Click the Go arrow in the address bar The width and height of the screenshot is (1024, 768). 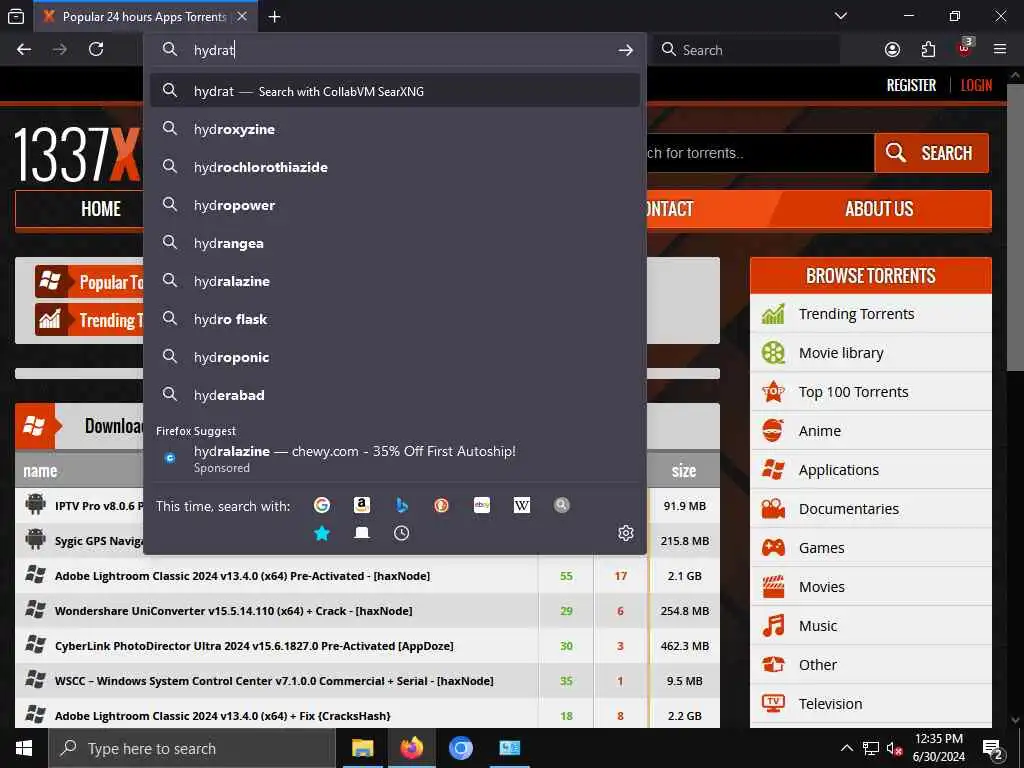click(x=626, y=50)
